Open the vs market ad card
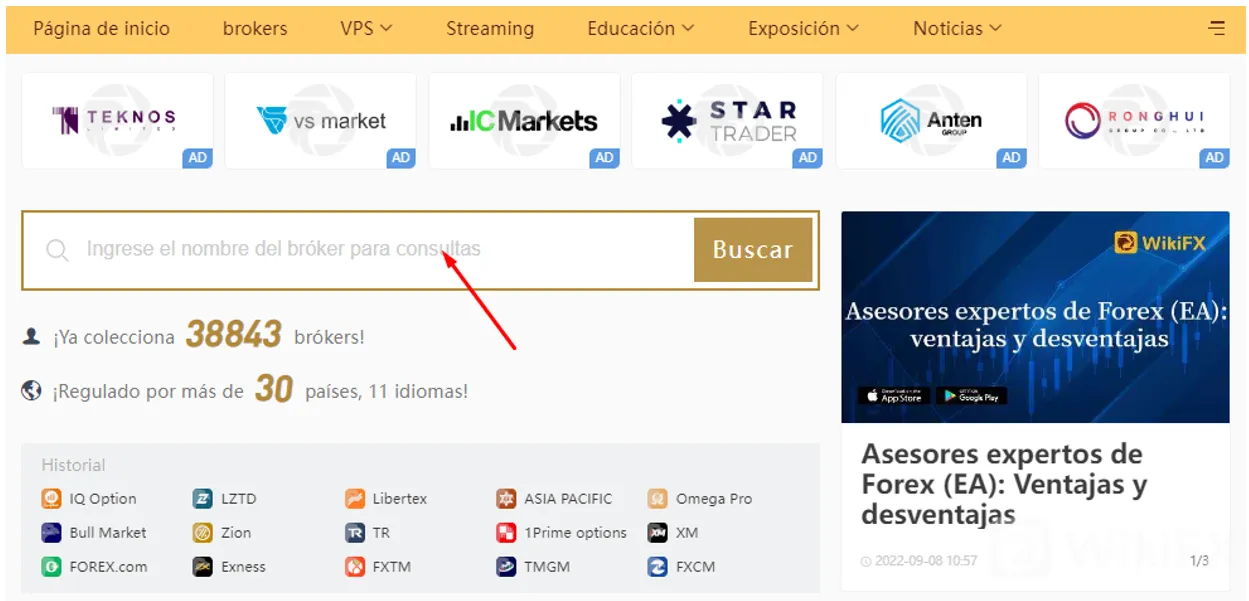1249x601 pixels. [x=320, y=121]
